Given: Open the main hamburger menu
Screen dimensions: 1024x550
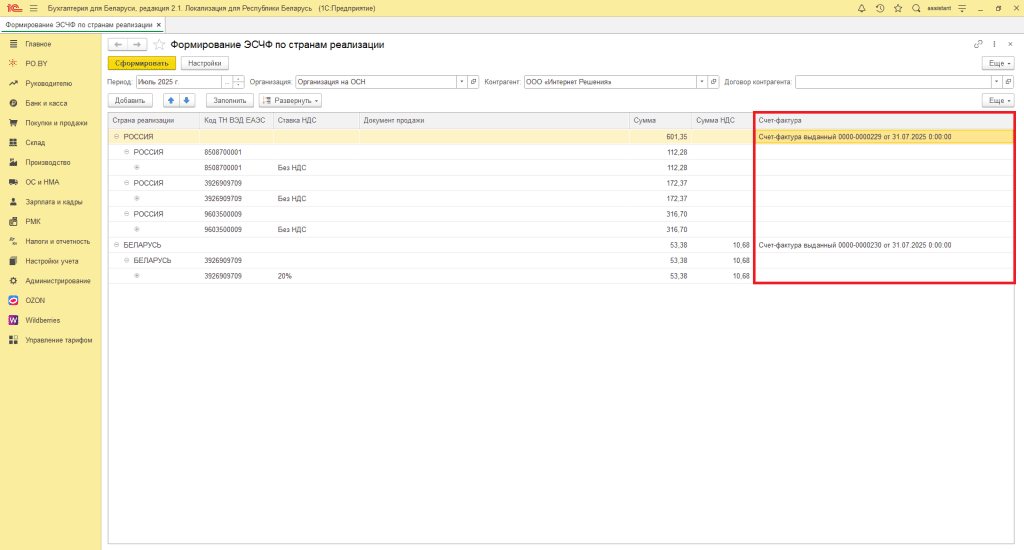Looking at the screenshot, I should point(33,8).
